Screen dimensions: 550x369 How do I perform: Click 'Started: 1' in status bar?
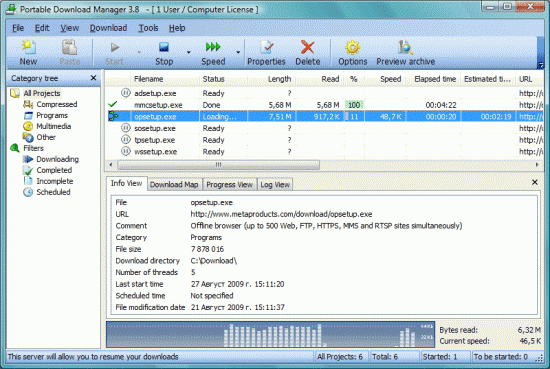(x=440, y=357)
